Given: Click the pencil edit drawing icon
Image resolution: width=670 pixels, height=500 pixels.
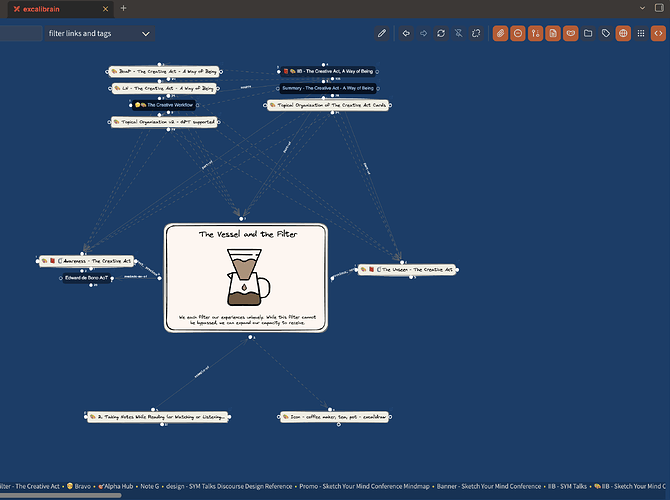Looking at the screenshot, I should [382, 33].
